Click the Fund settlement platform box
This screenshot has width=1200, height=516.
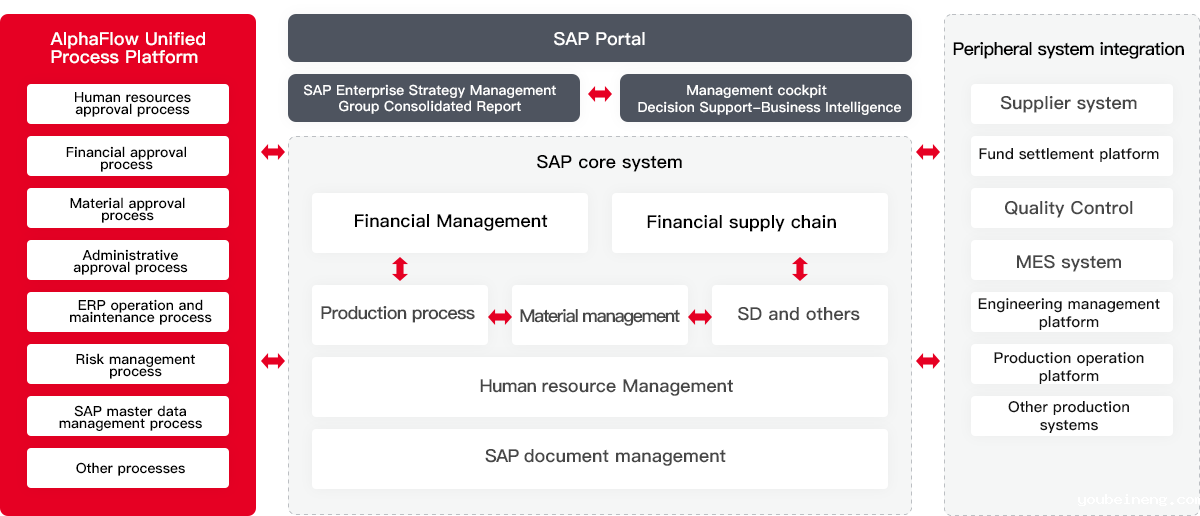[x=1071, y=156]
